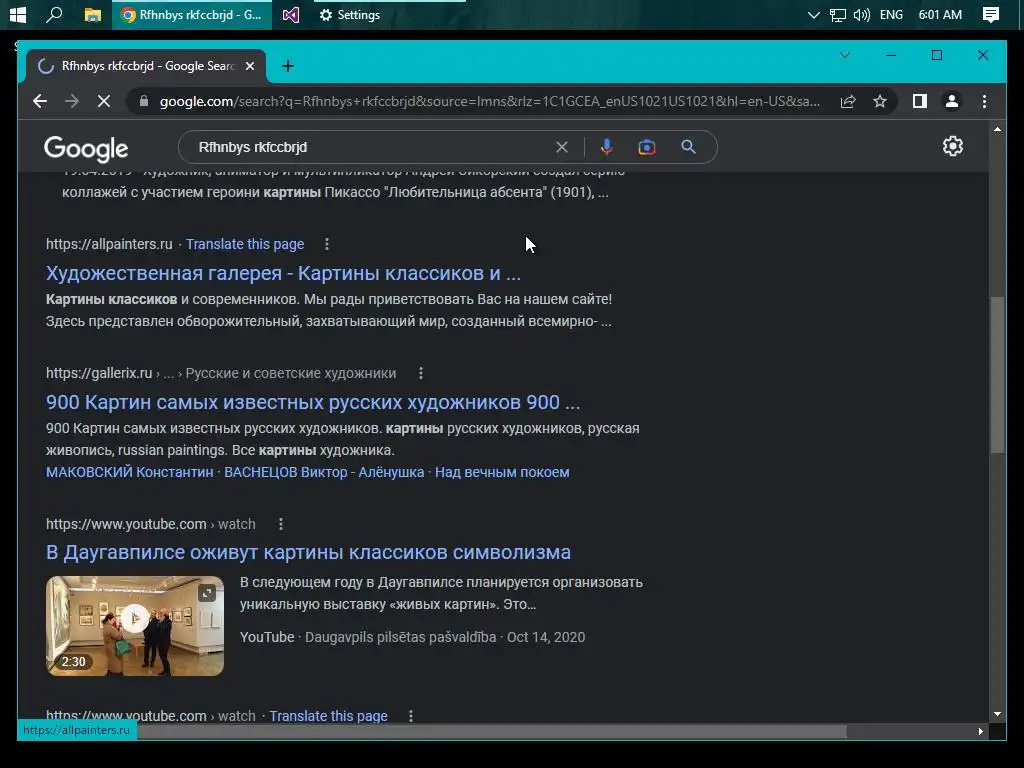Open Windows taskbar search
The width and height of the screenshot is (1024, 768).
(x=54, y=14)
